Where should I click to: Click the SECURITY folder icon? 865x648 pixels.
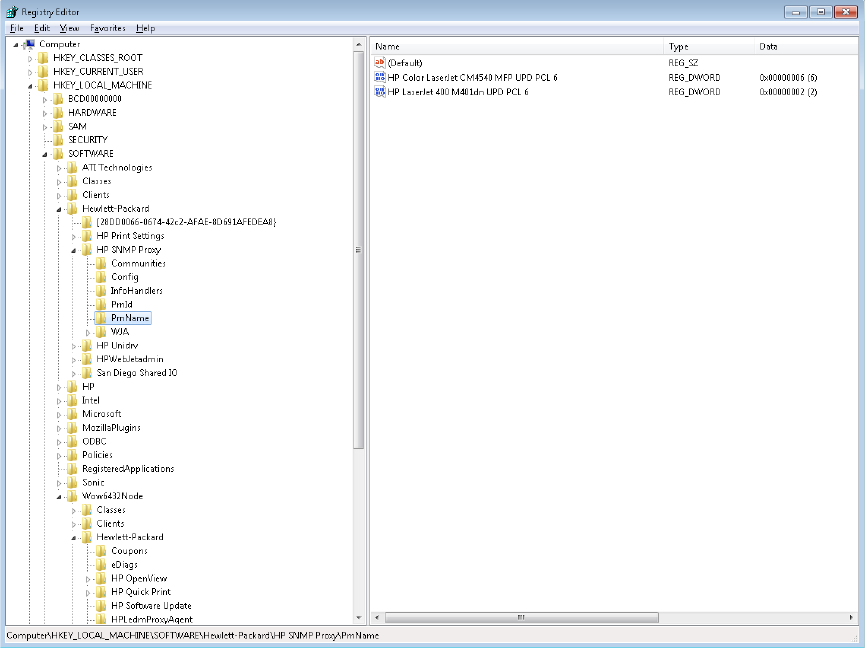(x=58, y=140)
